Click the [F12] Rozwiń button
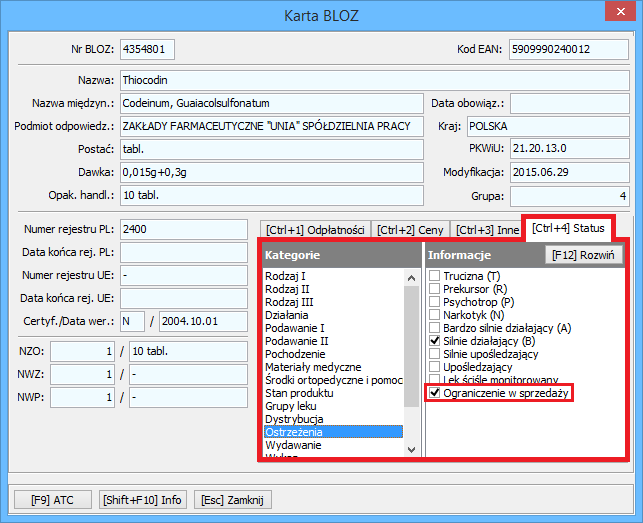This screenshot has height=523, width=643. 583,255
